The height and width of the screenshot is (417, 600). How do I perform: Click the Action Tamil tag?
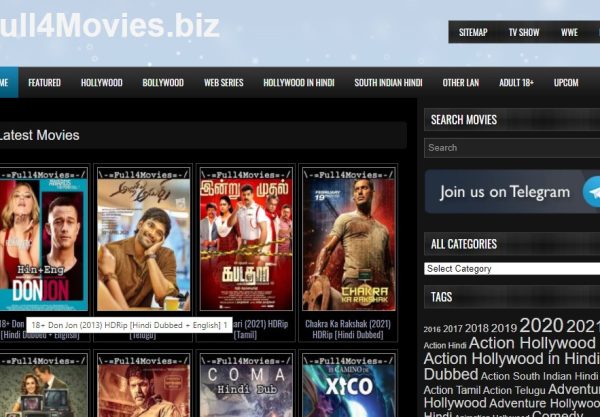coord(452,390)
